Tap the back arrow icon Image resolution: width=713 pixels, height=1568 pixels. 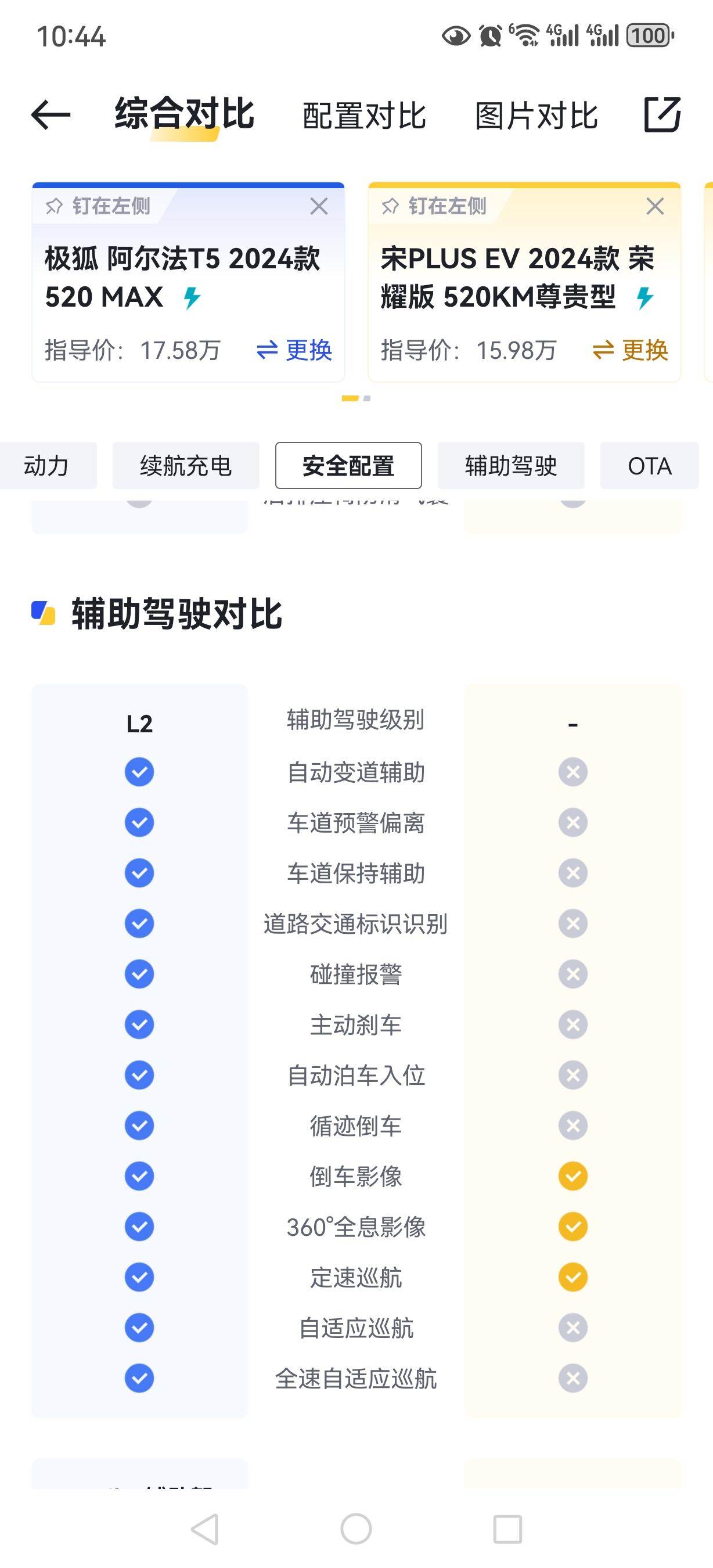point(51,115)
